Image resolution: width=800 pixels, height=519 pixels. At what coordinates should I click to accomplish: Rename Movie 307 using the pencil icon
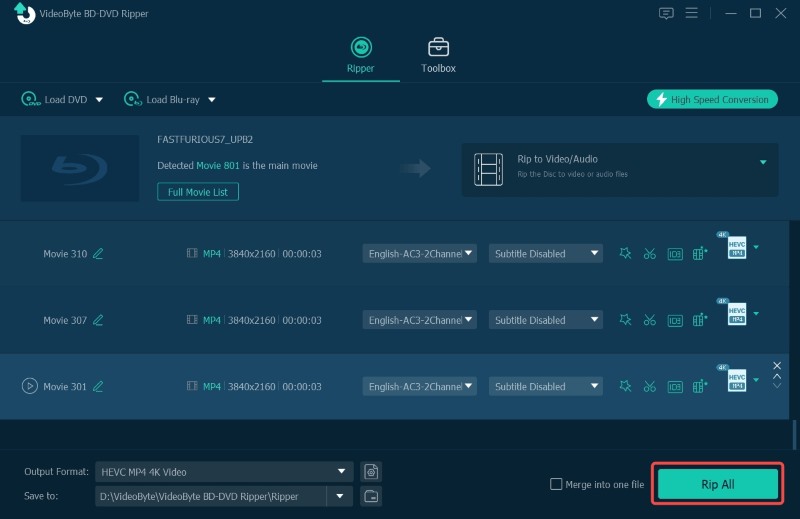pos(98,320)
